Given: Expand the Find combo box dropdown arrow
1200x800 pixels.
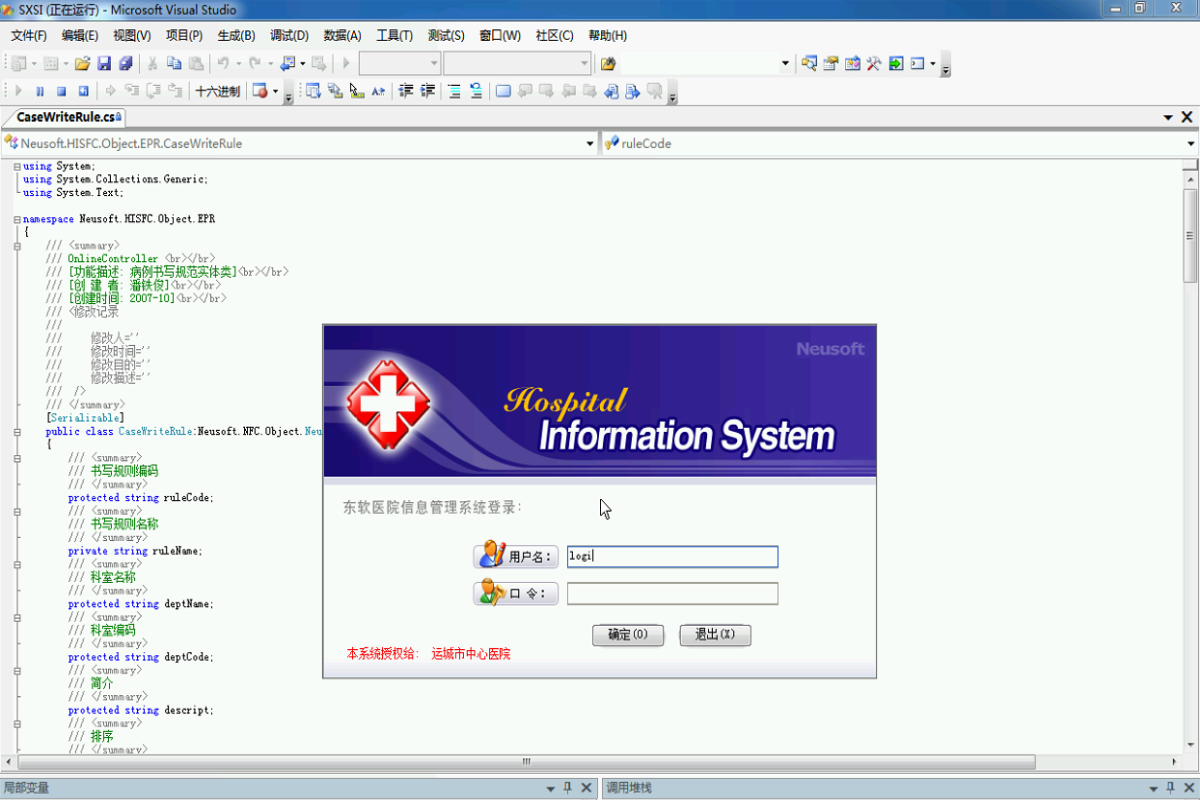Looking at the screenshot, I should (x=785, y=64).
